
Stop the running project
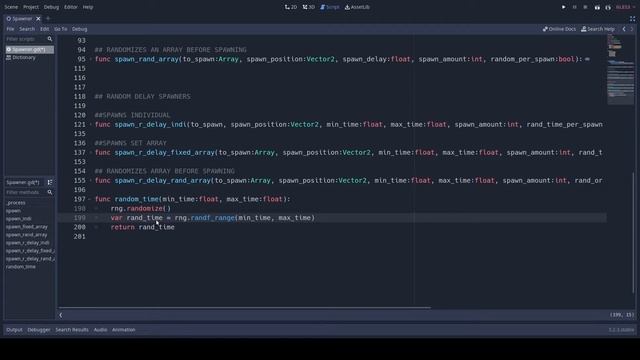tap(585, 7)
